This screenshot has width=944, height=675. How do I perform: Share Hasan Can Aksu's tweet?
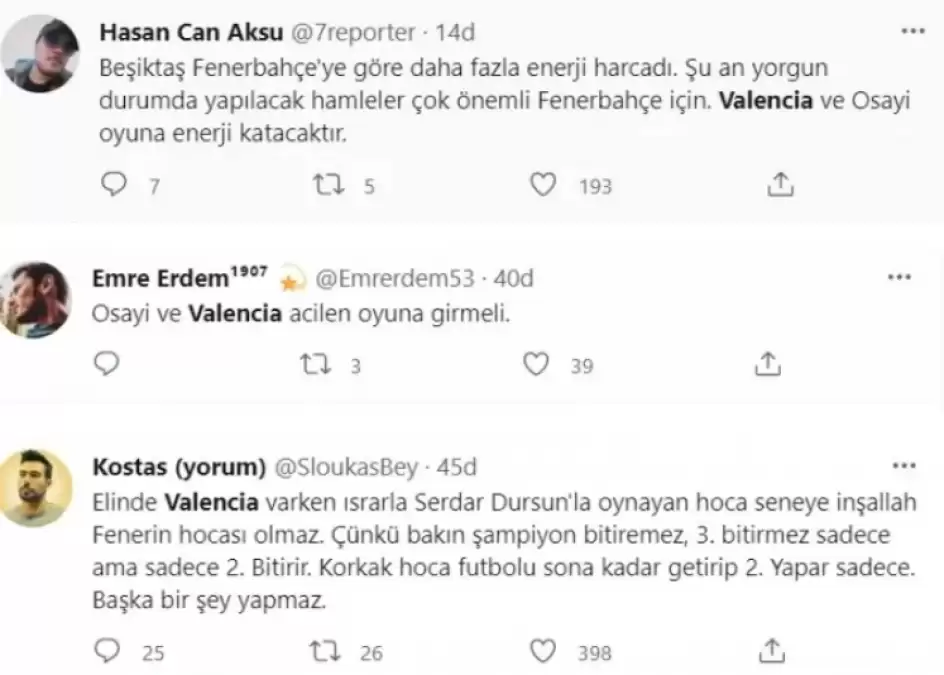[780, 184]
